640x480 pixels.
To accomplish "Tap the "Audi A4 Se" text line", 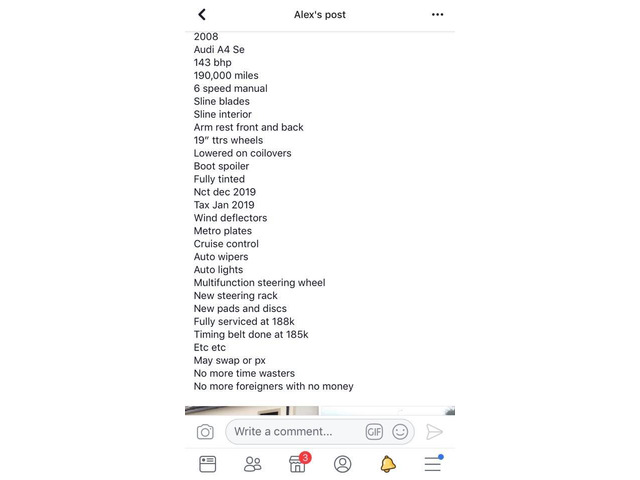I will click(219, 49).
